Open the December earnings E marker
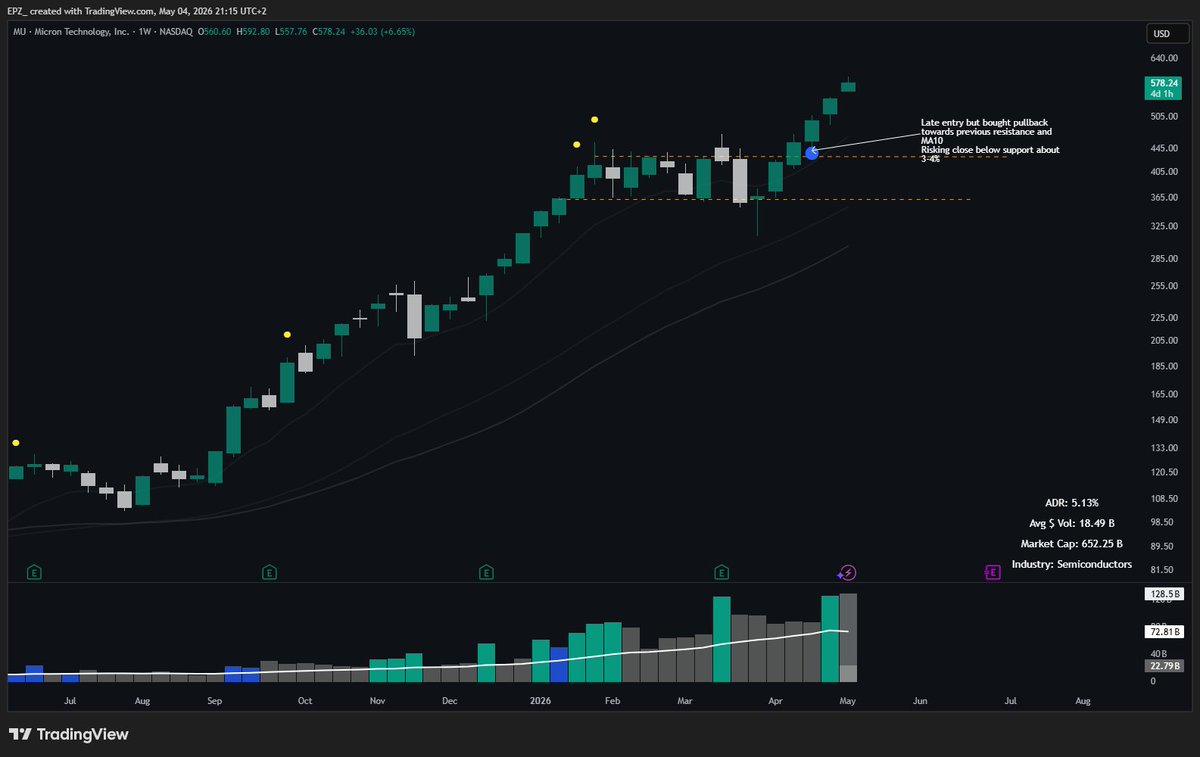This screenshot has height=757, width=1200. [486, 573]
